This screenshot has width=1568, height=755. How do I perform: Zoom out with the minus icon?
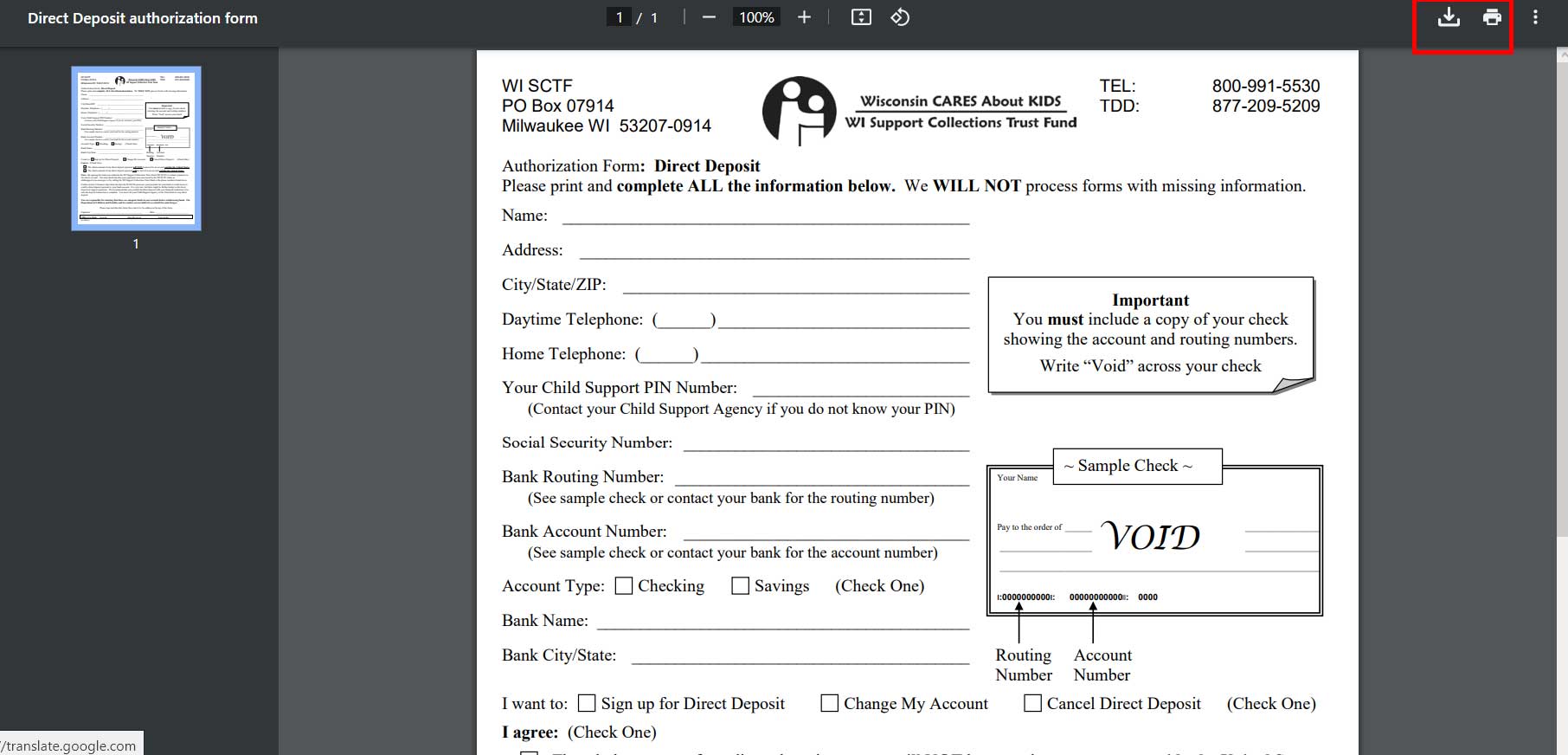click(x=709, y=17)
